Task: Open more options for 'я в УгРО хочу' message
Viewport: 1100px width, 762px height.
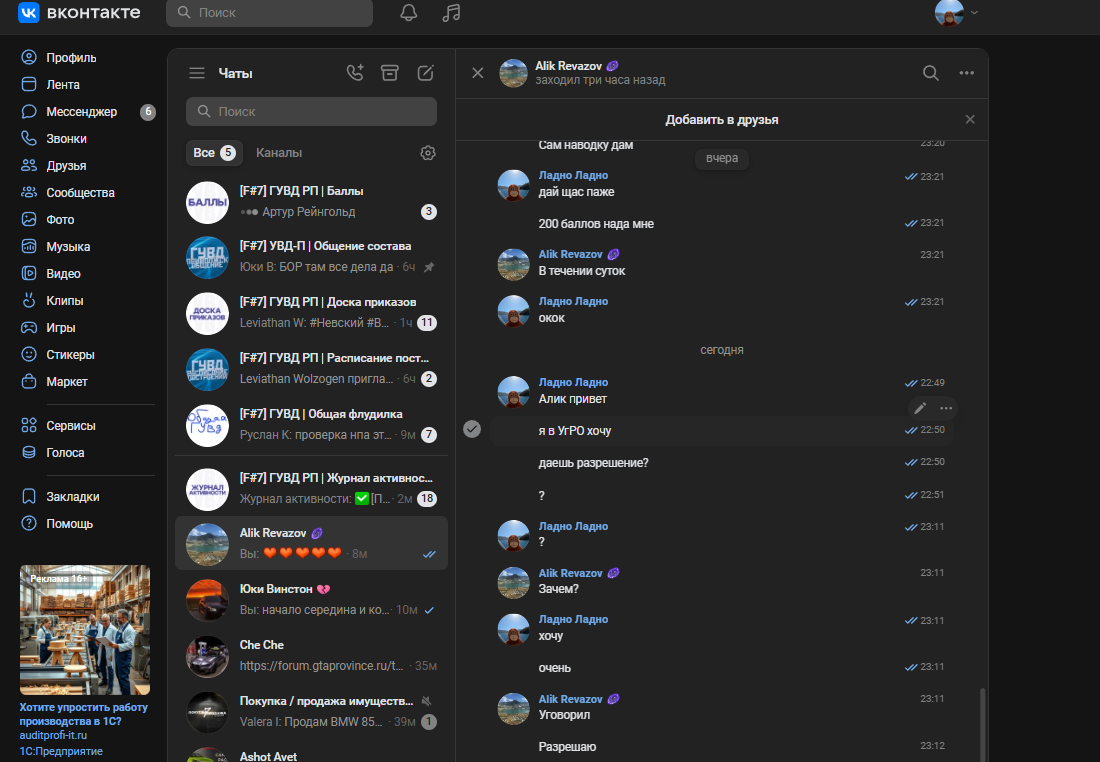Action: pyautogui.click(x=946, y=408)
